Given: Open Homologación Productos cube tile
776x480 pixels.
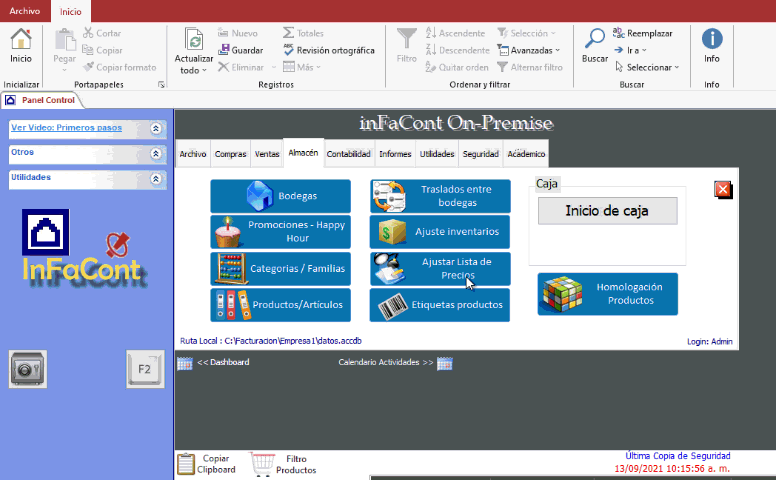Looking at the screenshot, I should (x=608, y=294).
